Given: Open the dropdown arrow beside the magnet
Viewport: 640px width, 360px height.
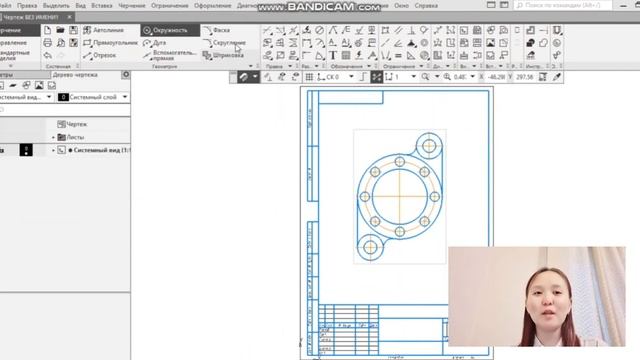Looking at the screenshot, I should tap(255, 77).
